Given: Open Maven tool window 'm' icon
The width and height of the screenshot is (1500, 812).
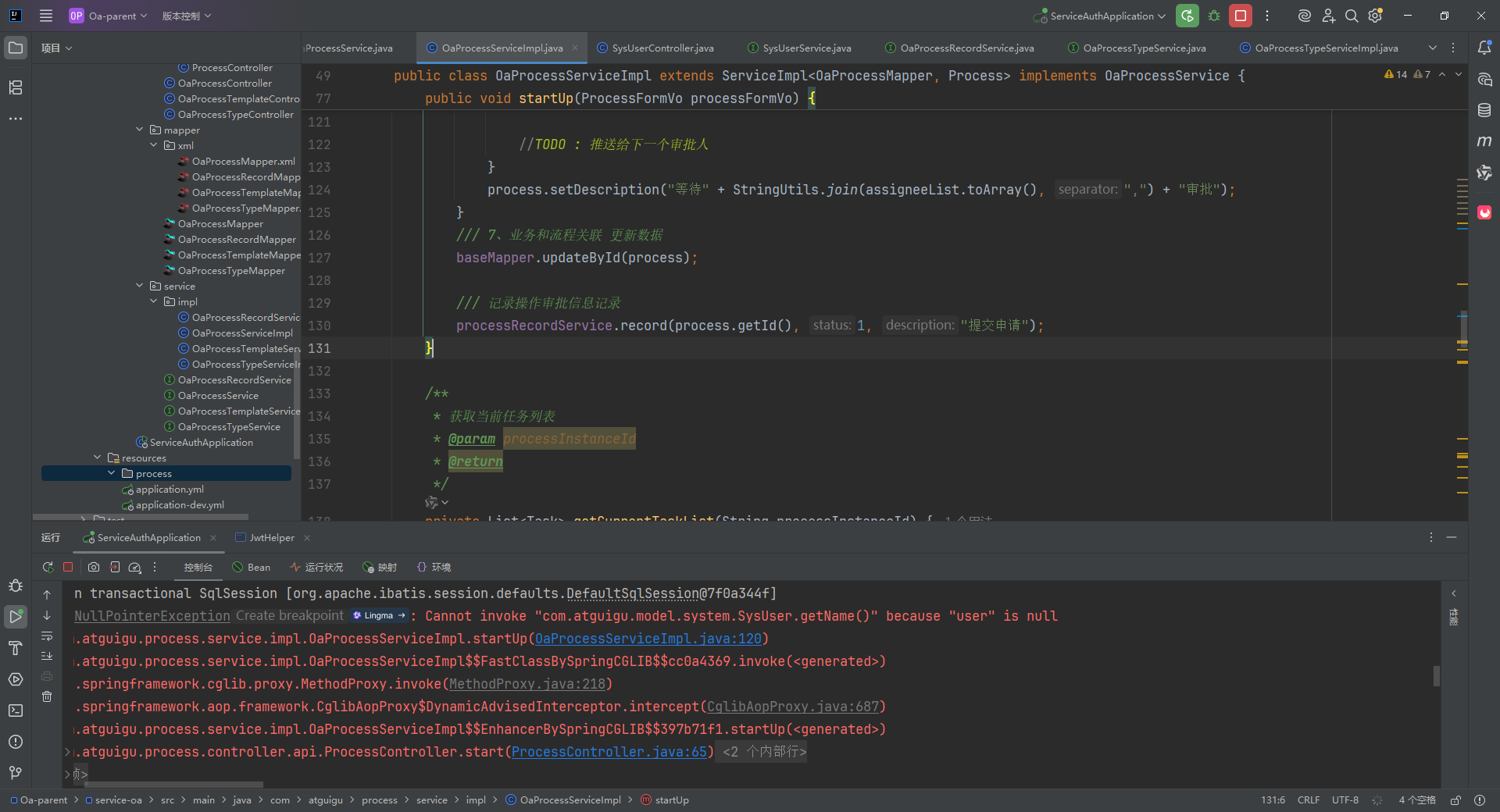Looking at the screenshot, I should tap(1484, 141).
